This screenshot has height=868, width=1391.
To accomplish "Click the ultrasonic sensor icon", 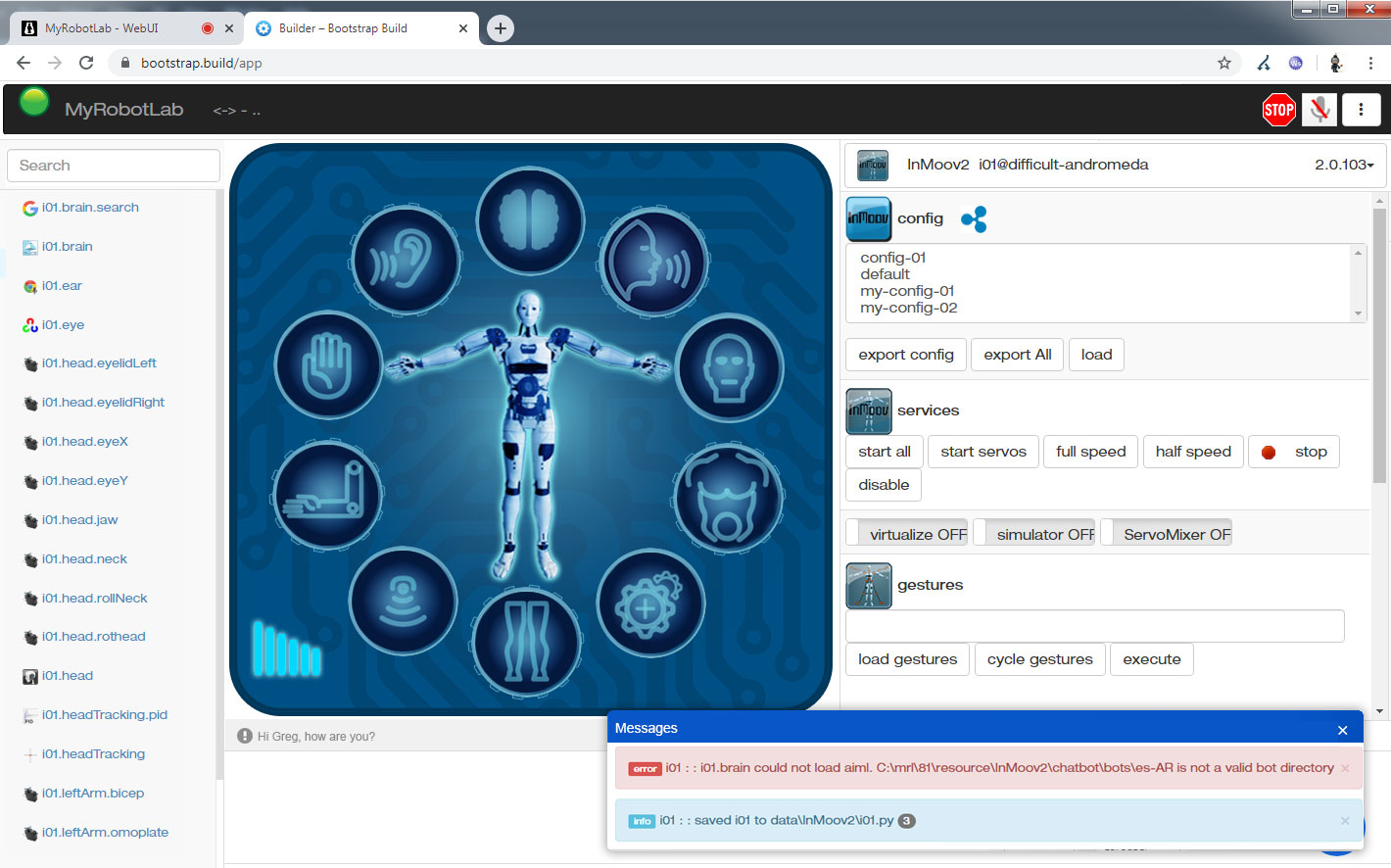I will pos(403,601).
